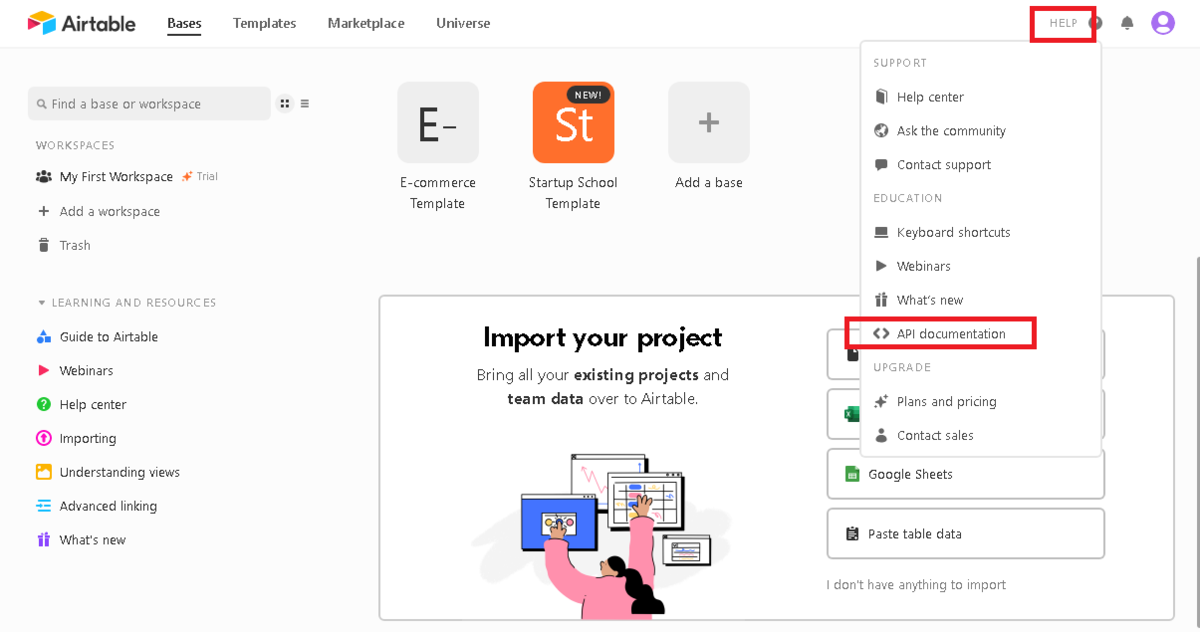Open the Bases tab
Screen dimensions: 1200x632
[184, 23]
